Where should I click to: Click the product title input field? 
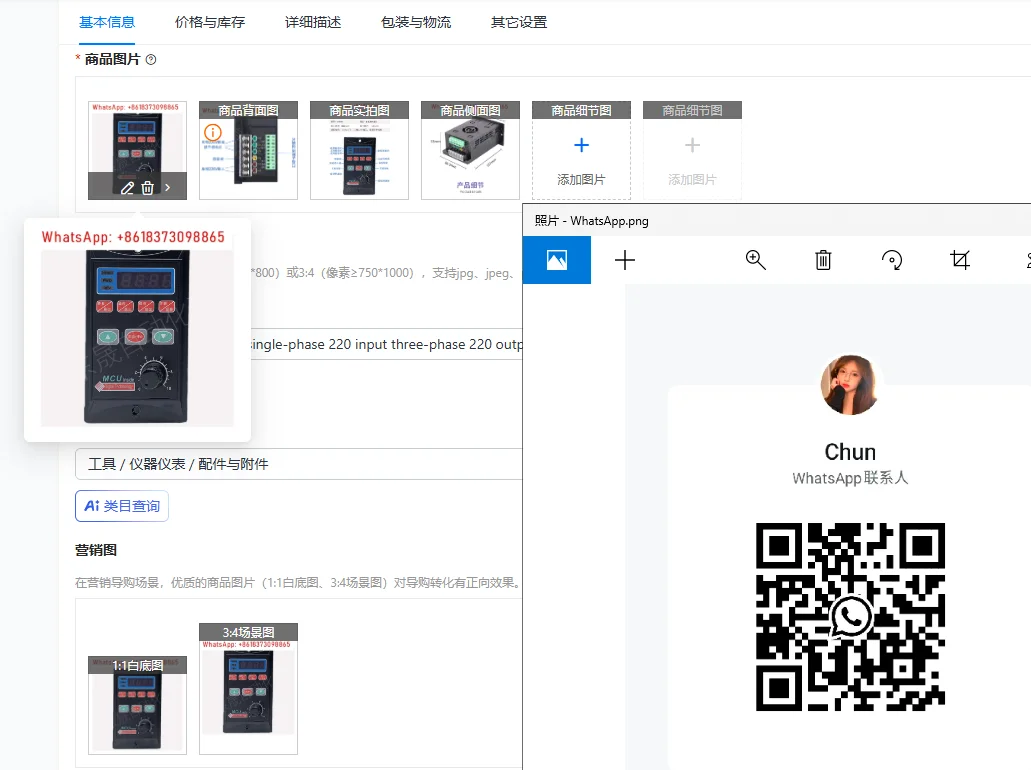point(386,345)
